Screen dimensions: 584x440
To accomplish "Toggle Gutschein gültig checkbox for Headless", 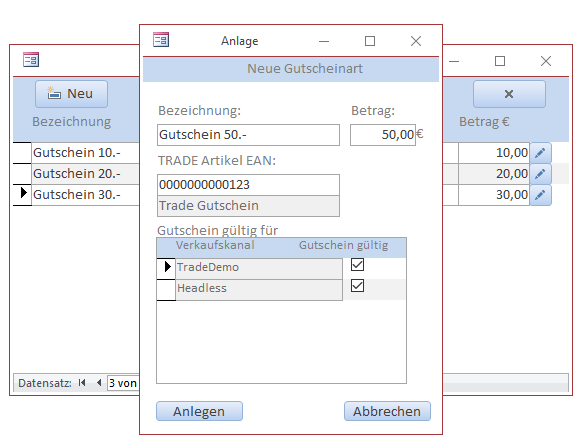I will click(x=357, y=286).
